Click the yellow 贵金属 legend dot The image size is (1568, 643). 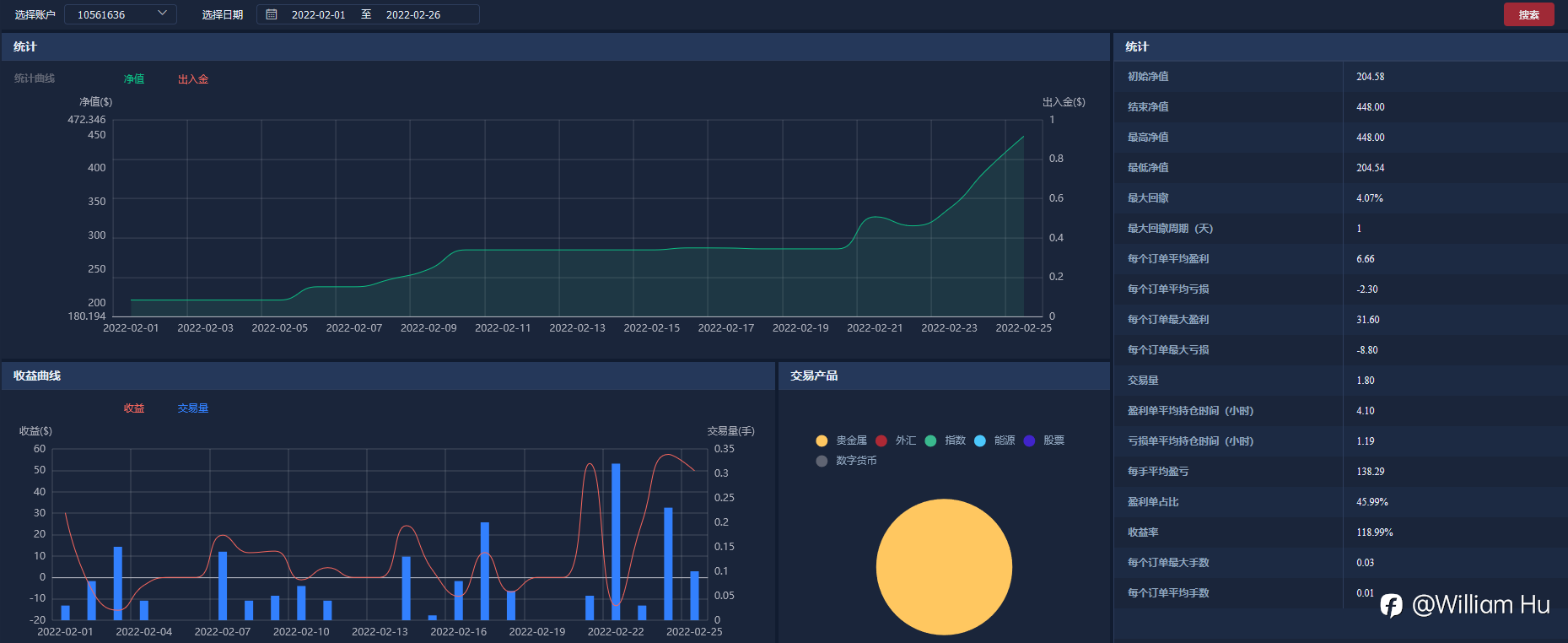[x=822, y=440]
